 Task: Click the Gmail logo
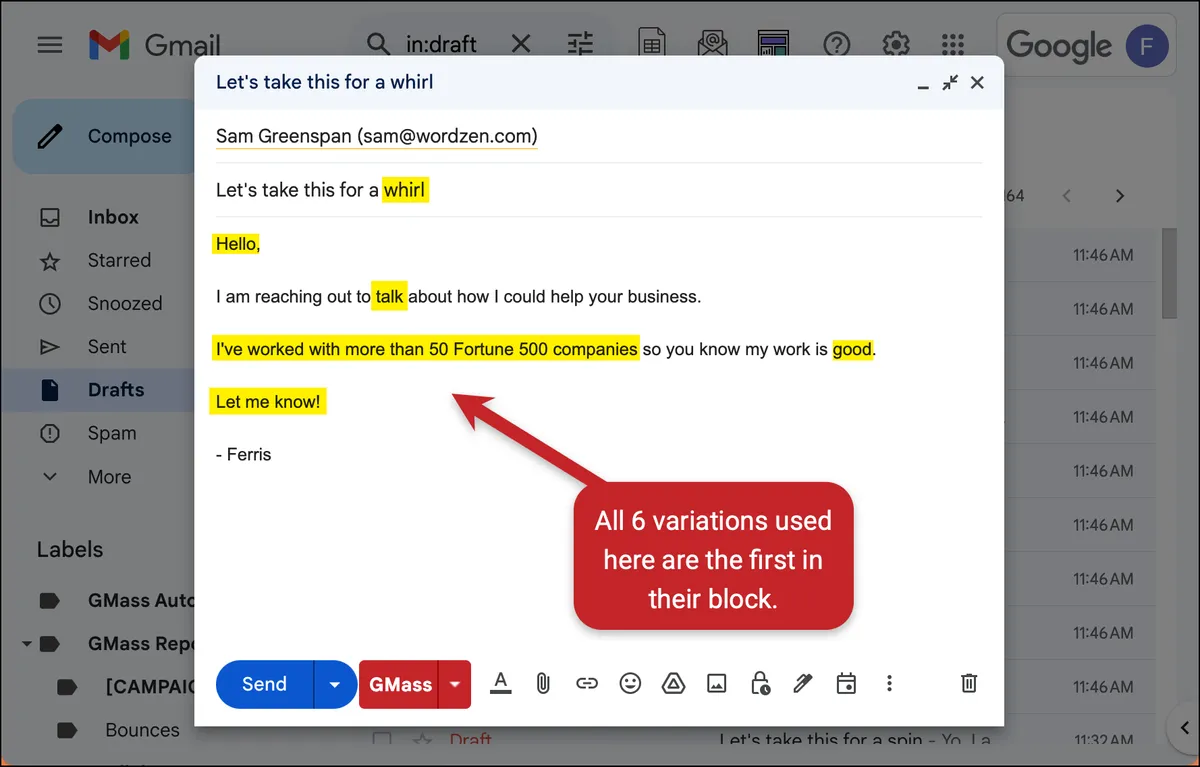[154, 45]
